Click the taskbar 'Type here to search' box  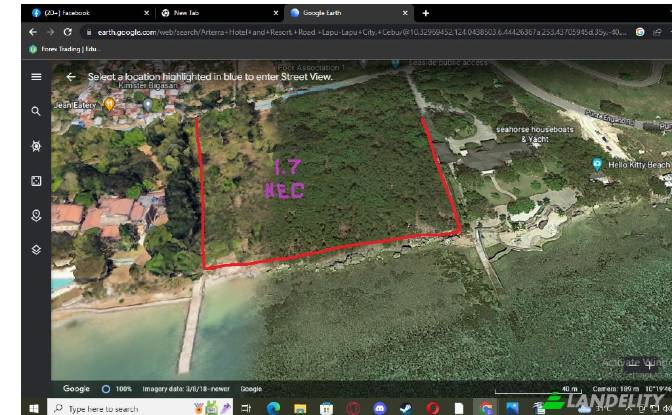pyautogui.click(x=115, y=408)
